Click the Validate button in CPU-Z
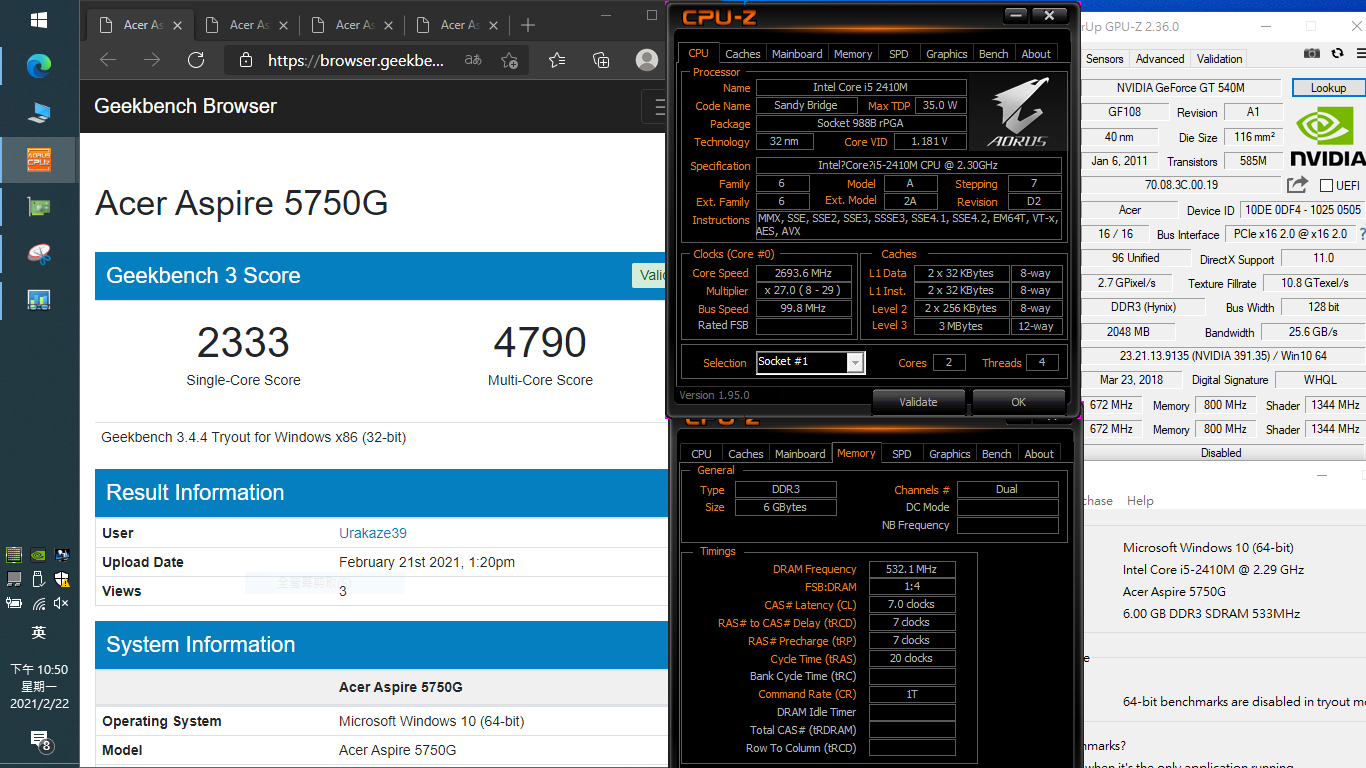1366x768 pixels. pos(918,402)
